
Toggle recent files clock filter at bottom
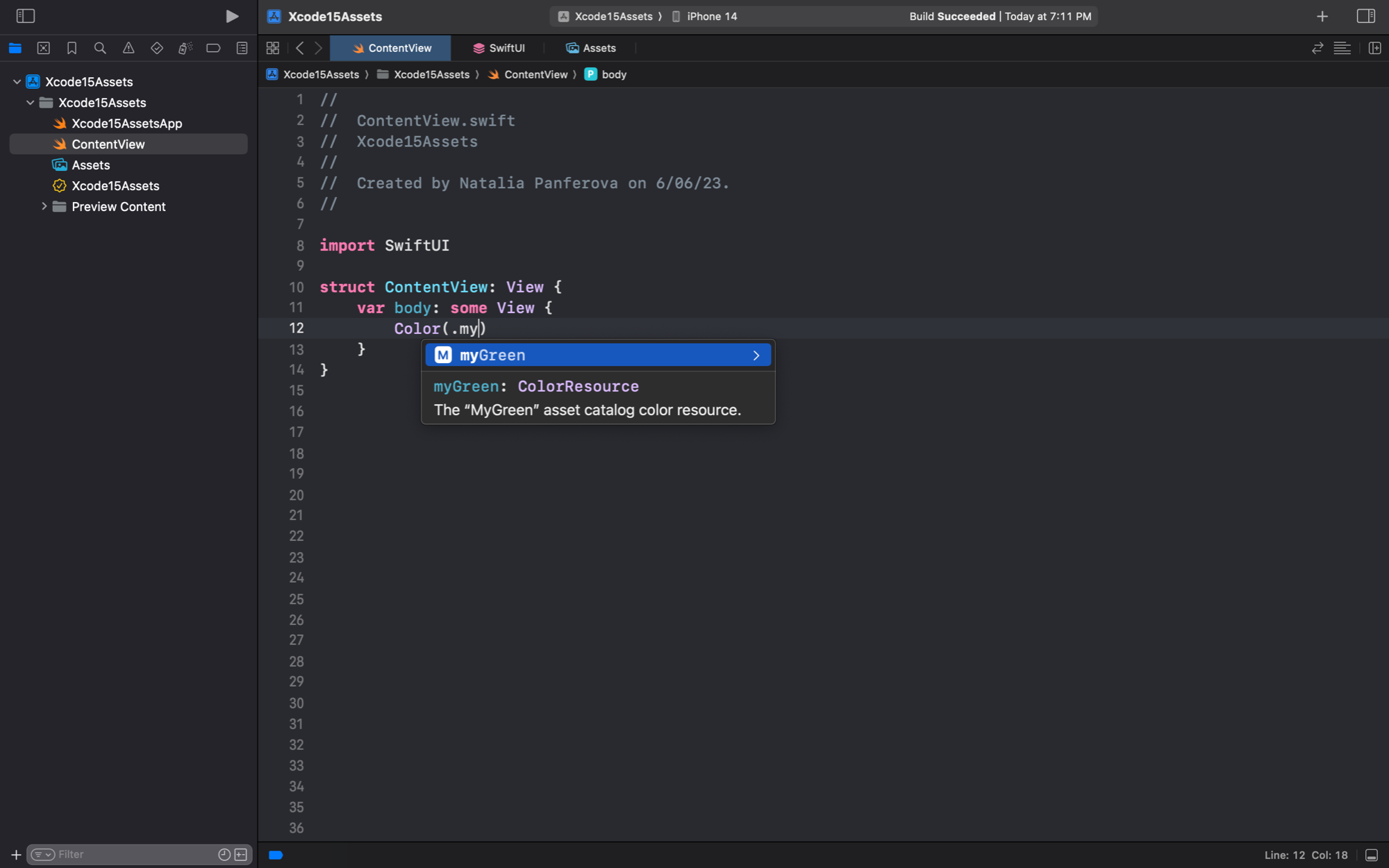tap(224, 854)
